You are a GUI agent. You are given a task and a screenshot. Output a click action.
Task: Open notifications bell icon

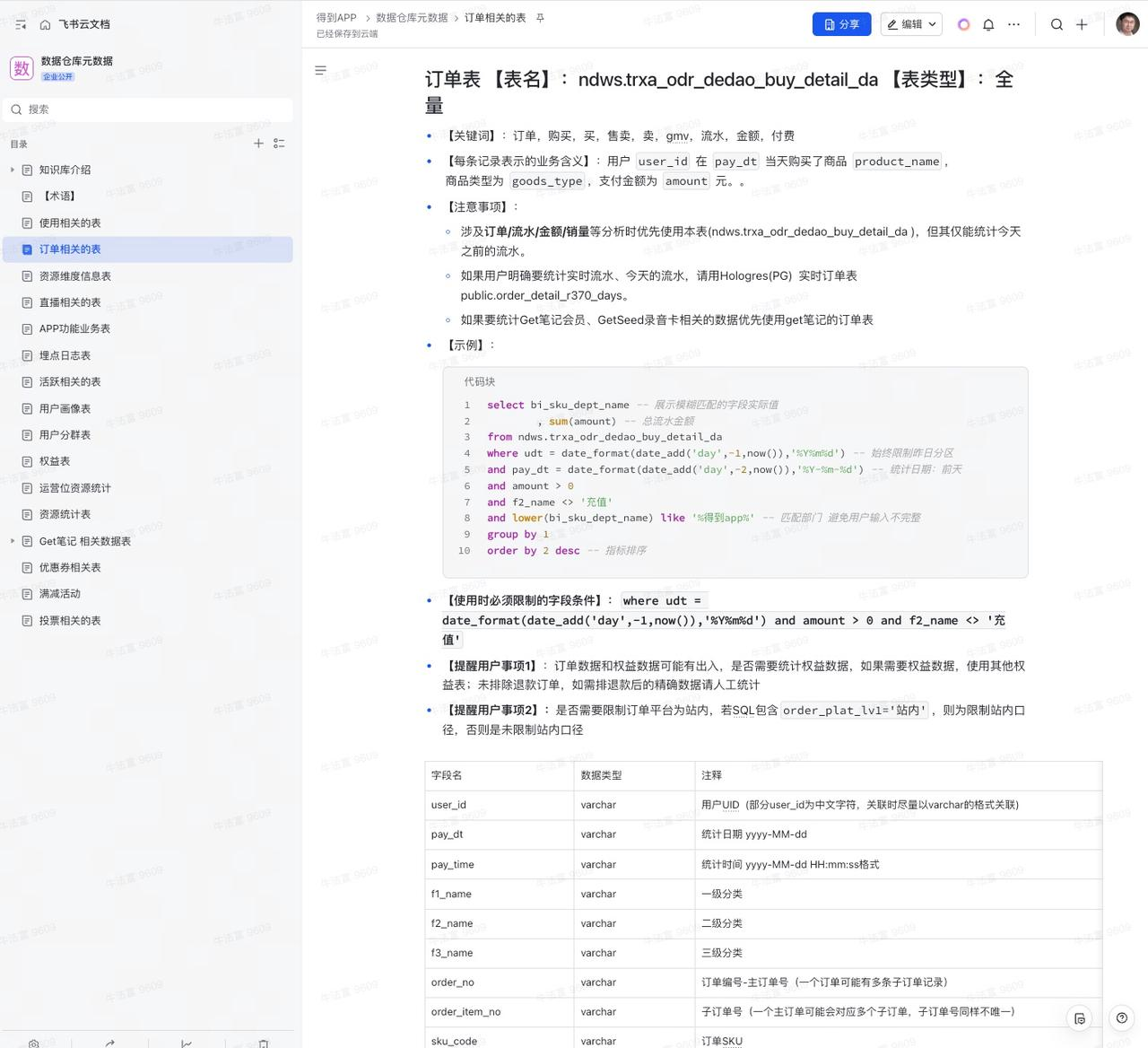click(x=988, y=24)
